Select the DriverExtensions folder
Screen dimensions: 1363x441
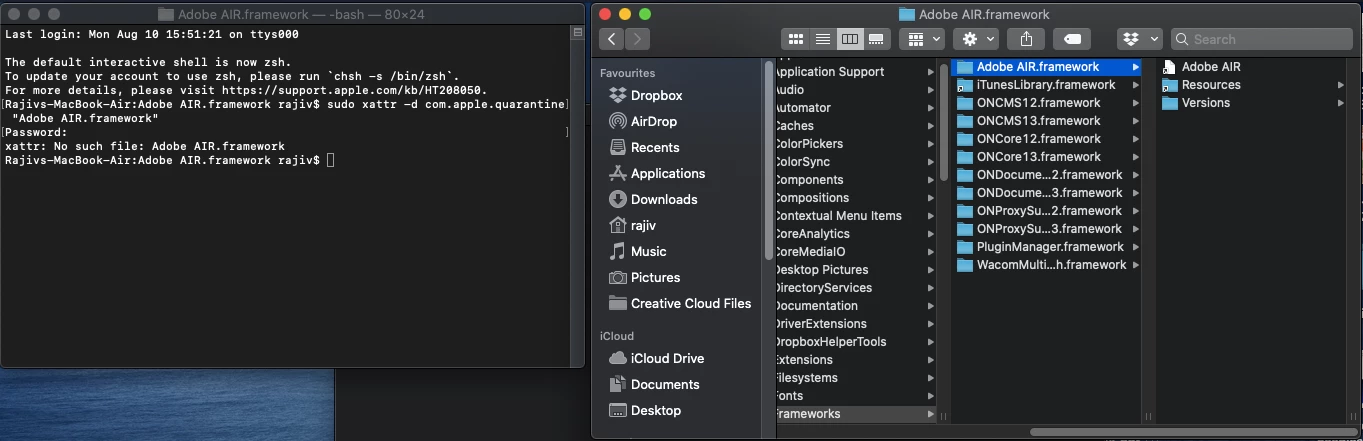[856, 324]
